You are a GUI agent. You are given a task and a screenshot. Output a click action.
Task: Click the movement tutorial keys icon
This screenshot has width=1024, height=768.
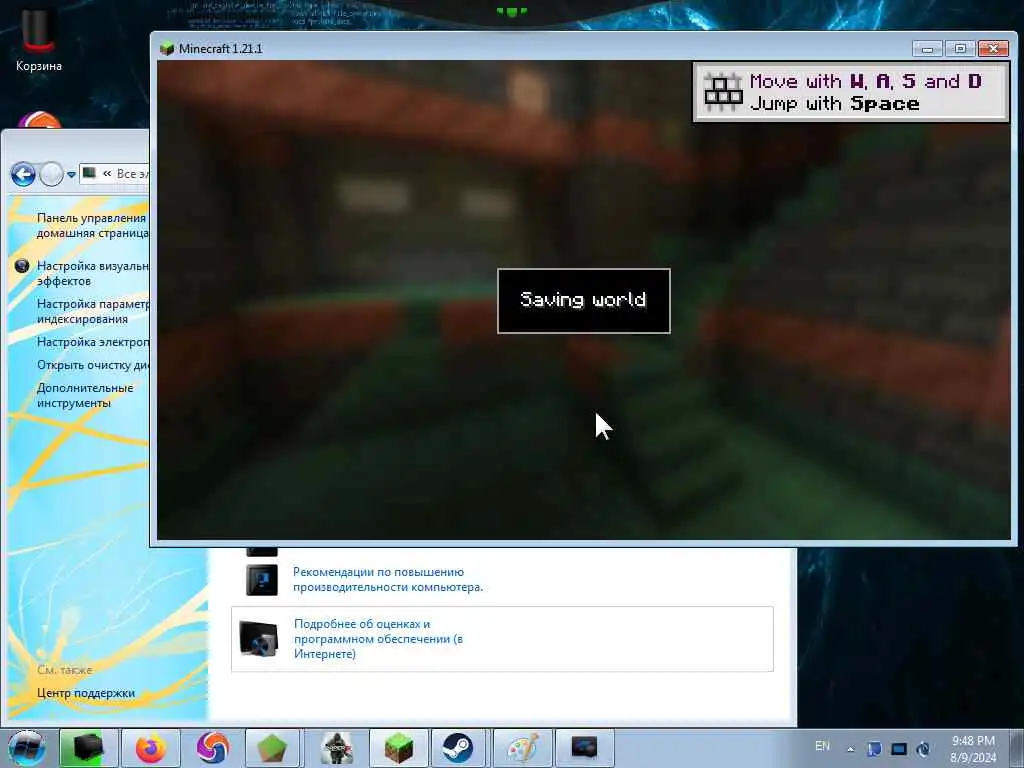723,92
